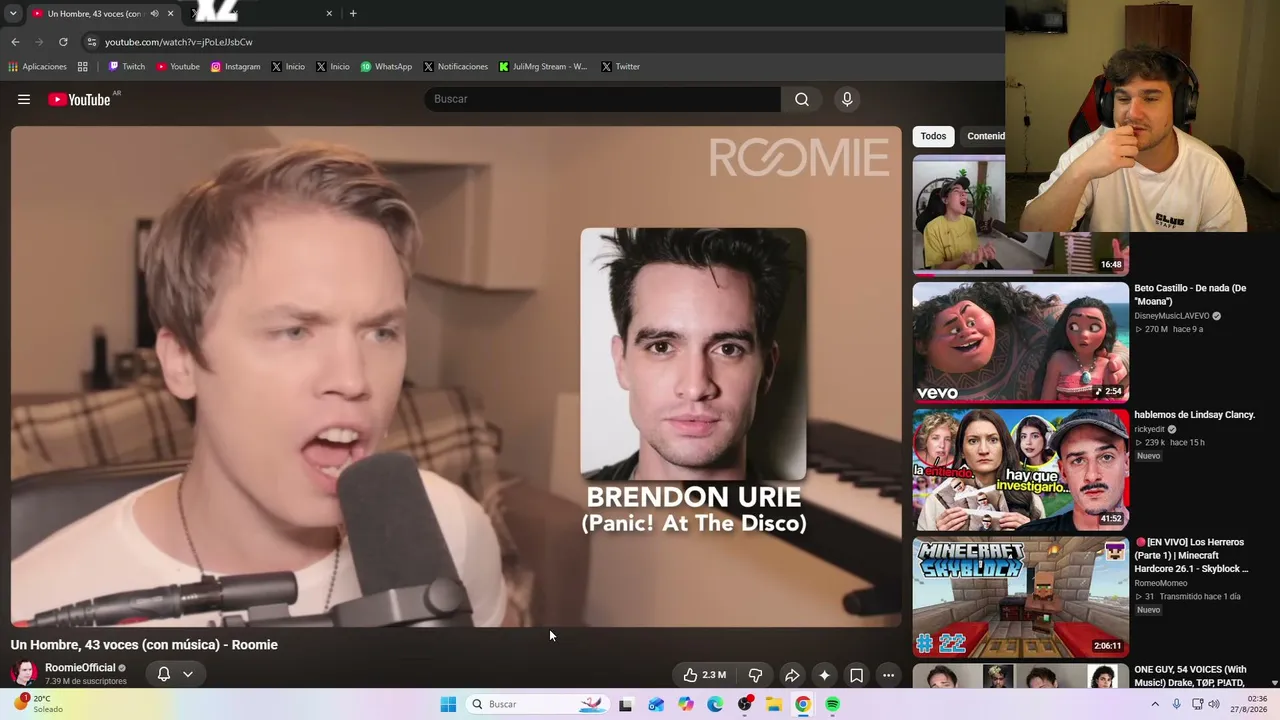The height and width of the screenshot is (720, 1280).
Task: Open the Twitch bookmark
Action: [127, 67]
